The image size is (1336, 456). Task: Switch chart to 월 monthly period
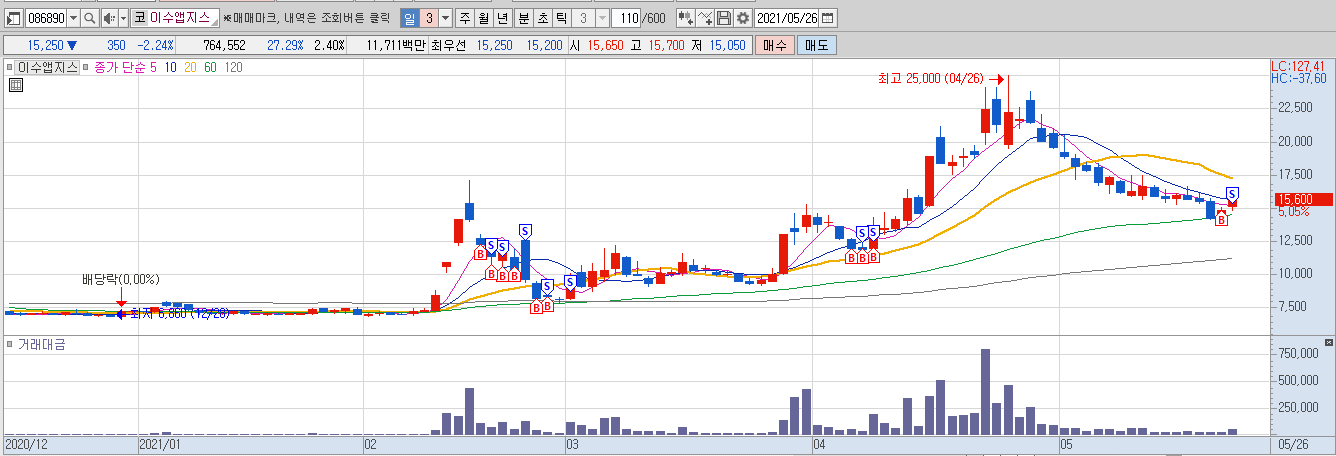pos(485,18)
